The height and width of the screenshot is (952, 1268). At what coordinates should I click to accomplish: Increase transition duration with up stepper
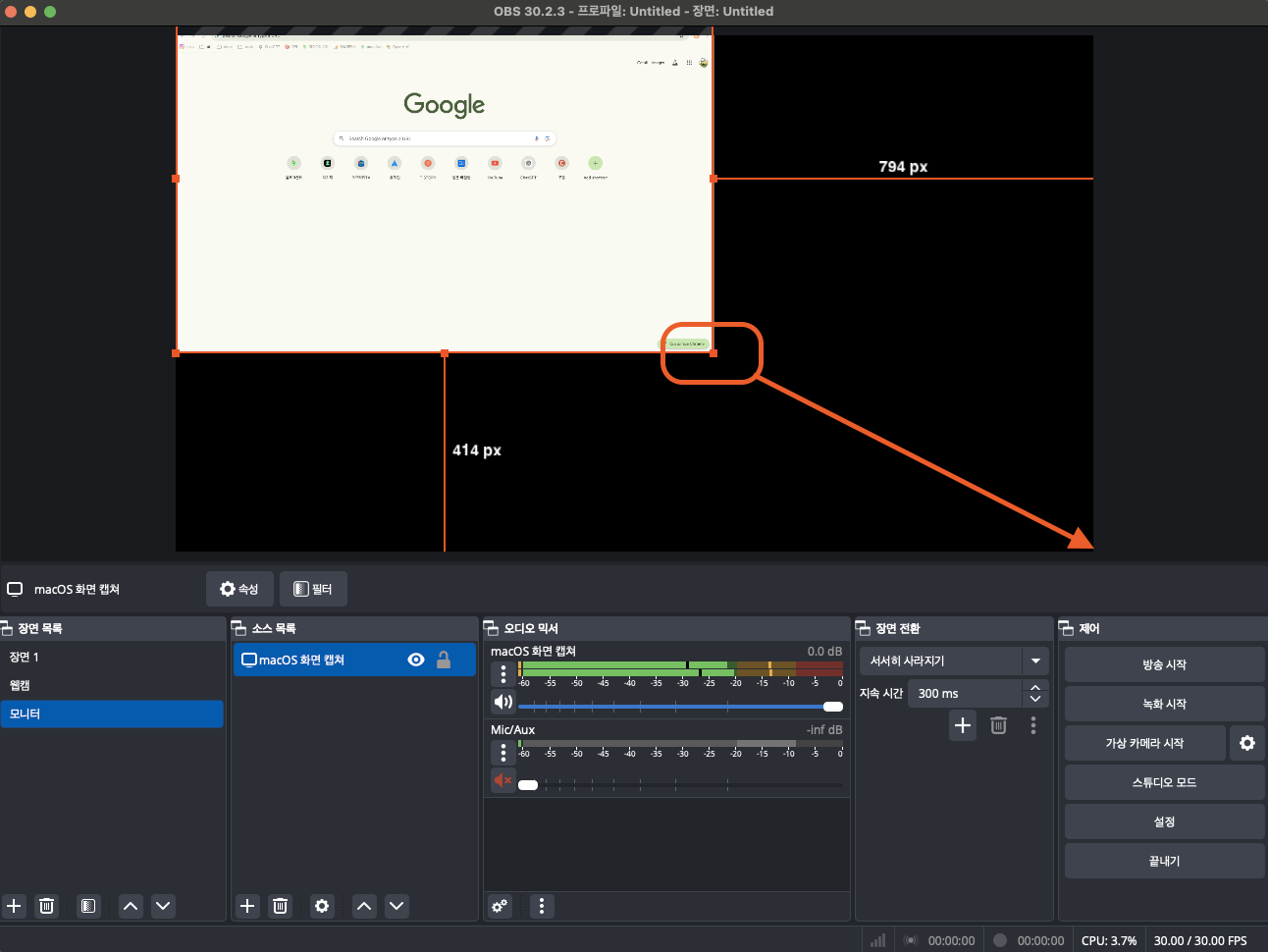coord(1035,687)
